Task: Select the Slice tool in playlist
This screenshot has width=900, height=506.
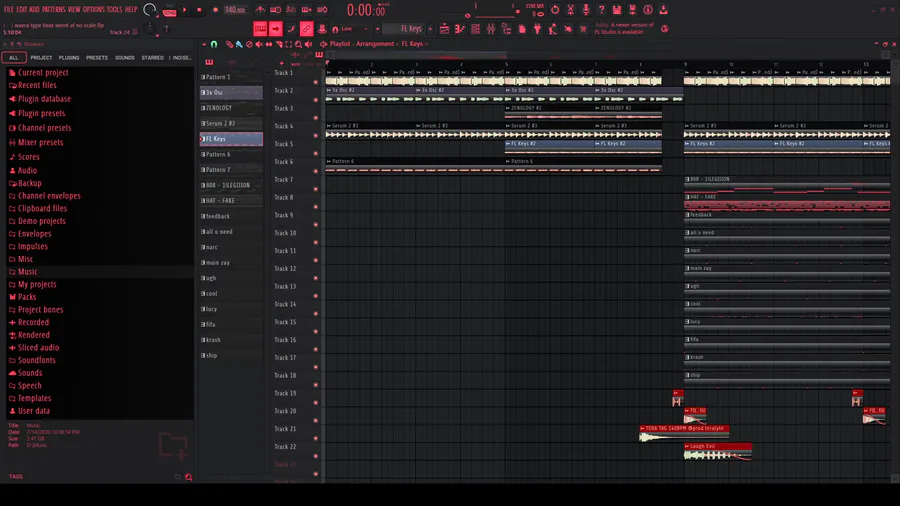Action: pyautogui.click(x=279, y=44)
